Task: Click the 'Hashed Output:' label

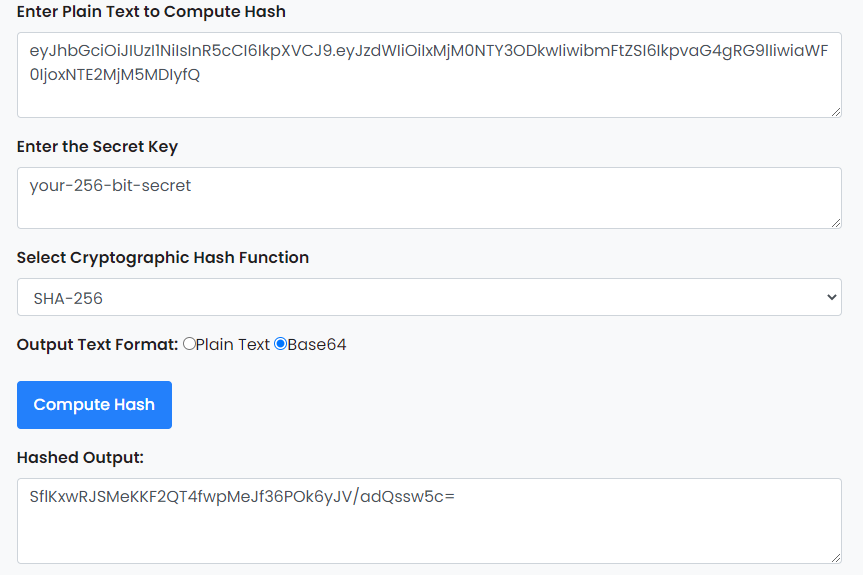Action: click(x=80, y=458)
